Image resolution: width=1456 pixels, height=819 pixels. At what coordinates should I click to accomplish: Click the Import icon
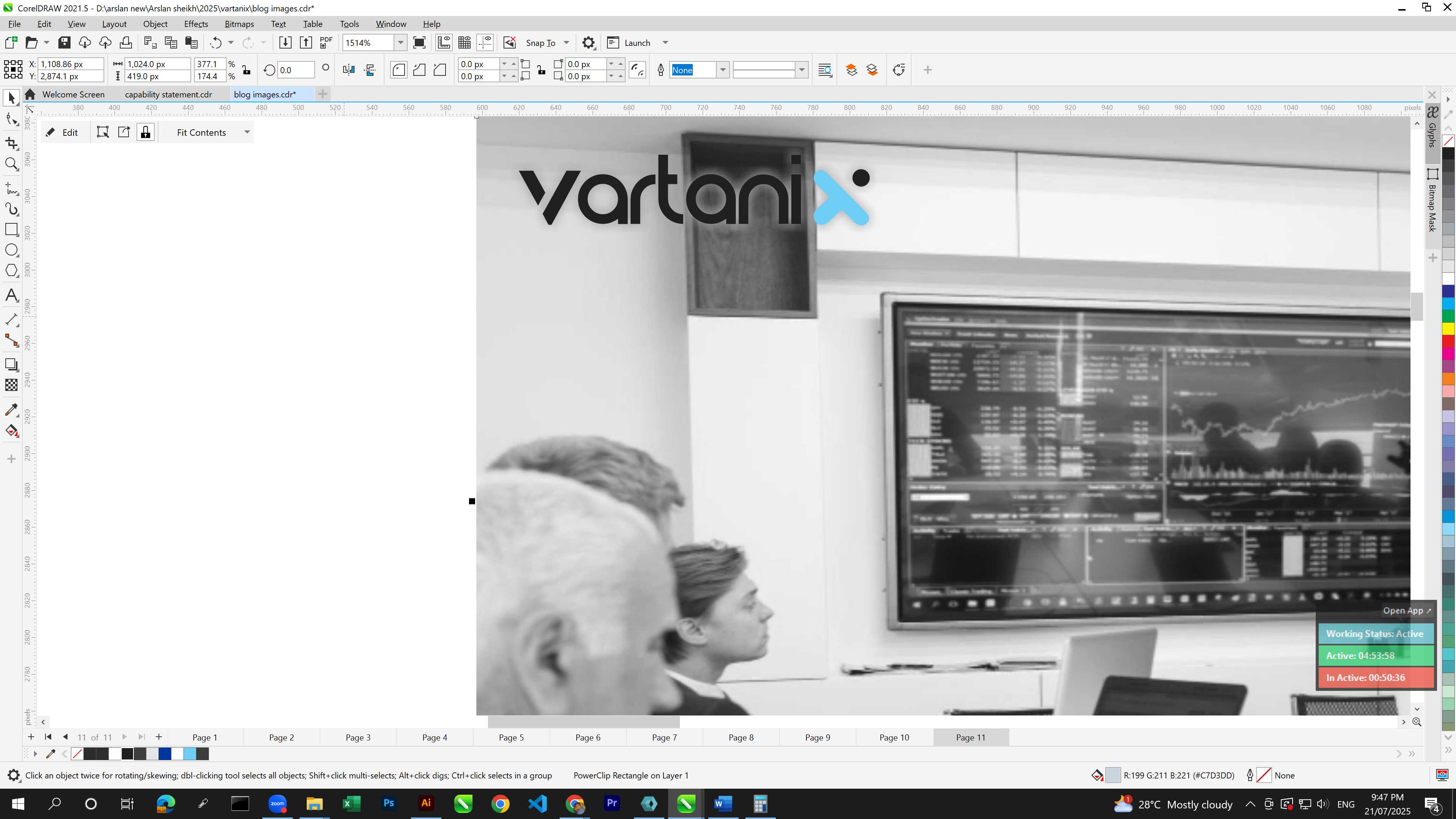tap(286, 43)
